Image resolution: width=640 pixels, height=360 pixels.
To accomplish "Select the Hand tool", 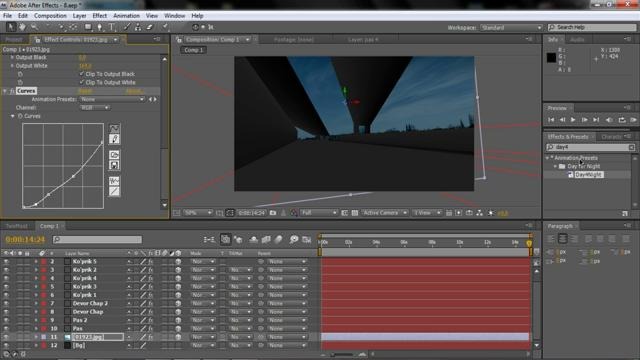I will (22, 27).
